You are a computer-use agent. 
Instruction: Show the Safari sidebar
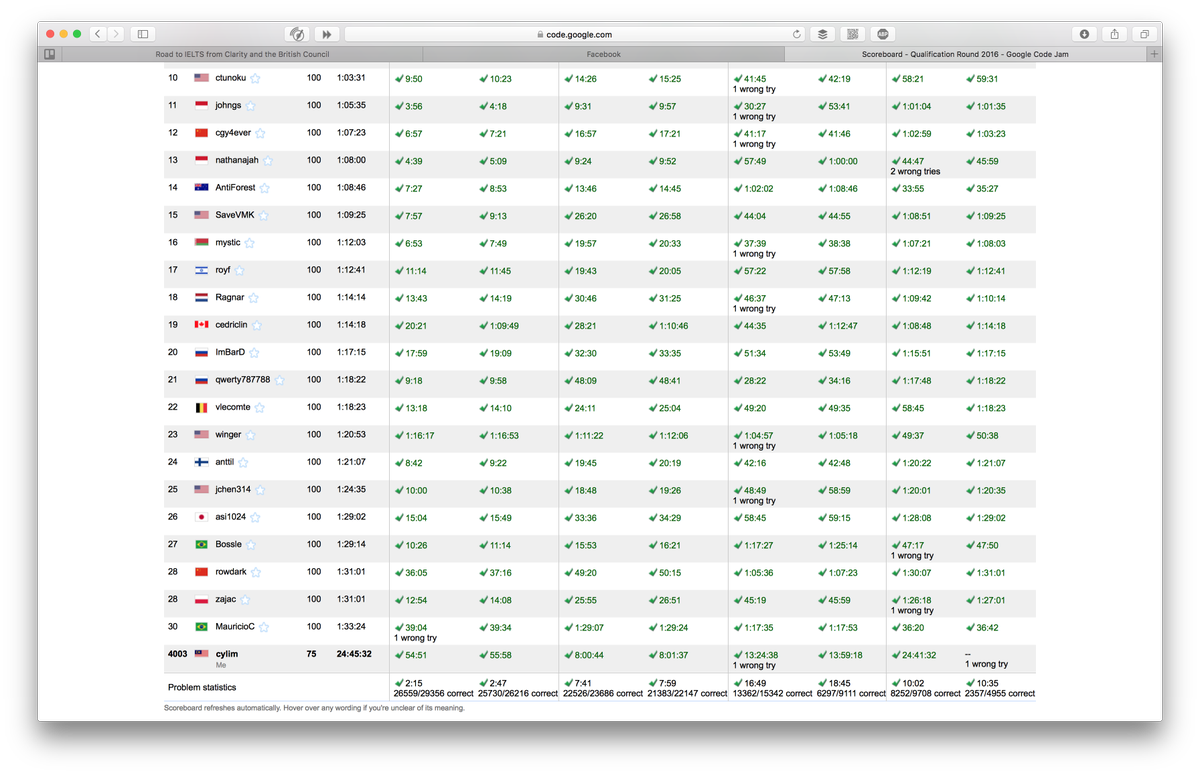tap(143, 34)
